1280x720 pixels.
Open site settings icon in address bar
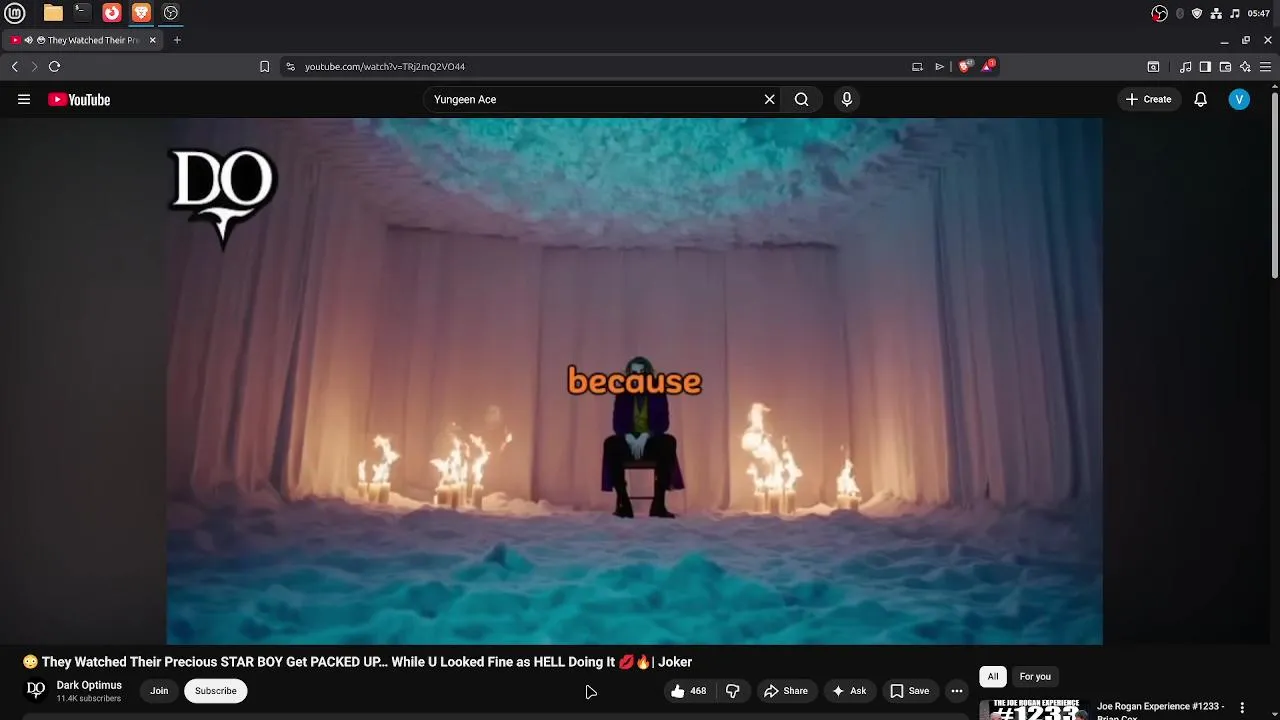click(290, 66)
